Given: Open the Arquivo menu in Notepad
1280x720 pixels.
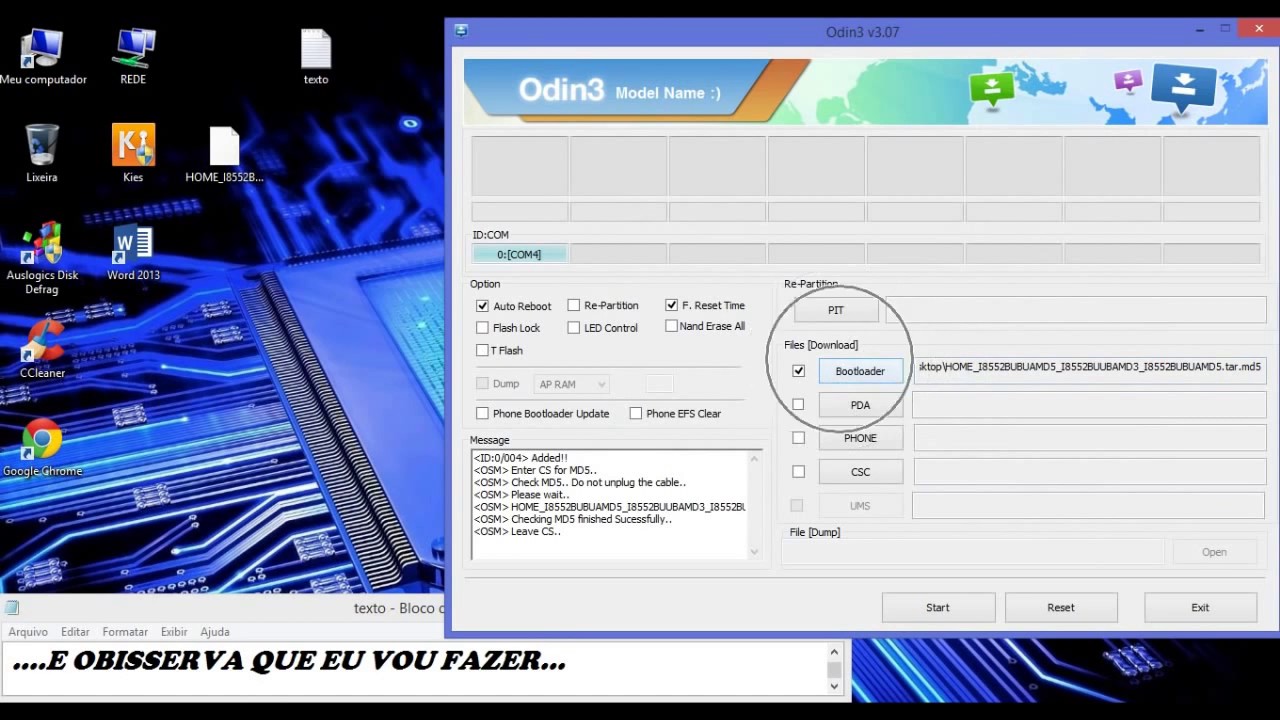Looking at the screenshot, I should click(x=28, y=632).
